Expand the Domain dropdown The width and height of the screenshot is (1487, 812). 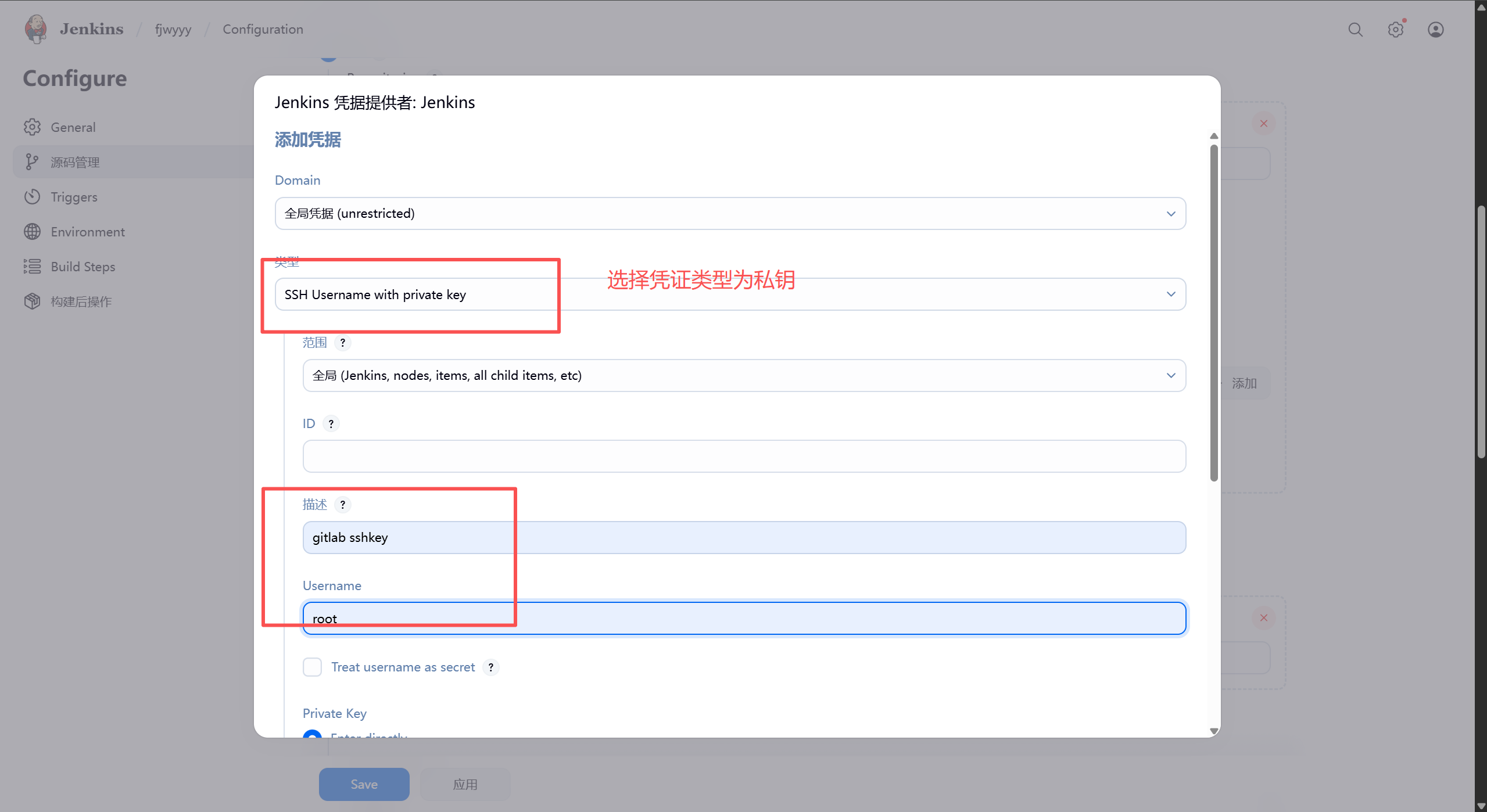(730, 214)
